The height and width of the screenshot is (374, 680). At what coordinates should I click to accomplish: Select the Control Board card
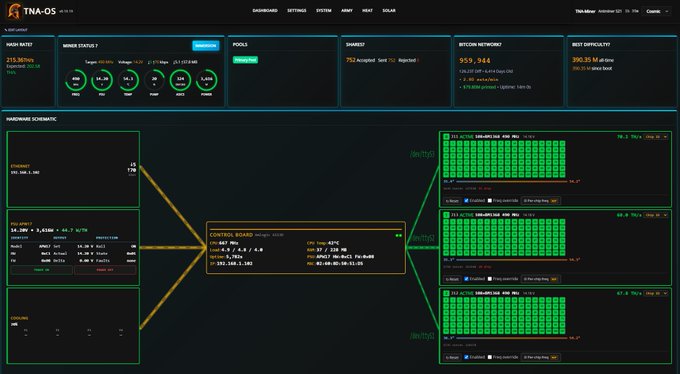tap(306, 248)
